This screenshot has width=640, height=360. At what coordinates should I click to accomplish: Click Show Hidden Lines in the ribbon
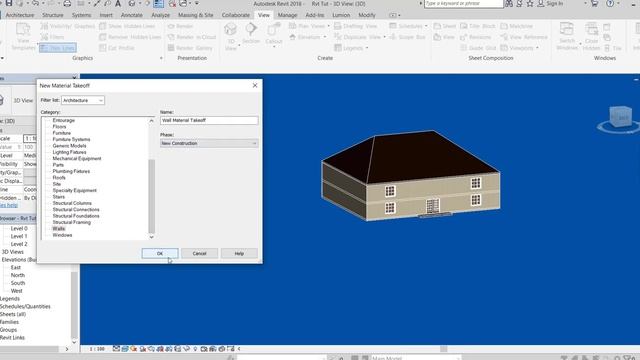tap(127, 26)
